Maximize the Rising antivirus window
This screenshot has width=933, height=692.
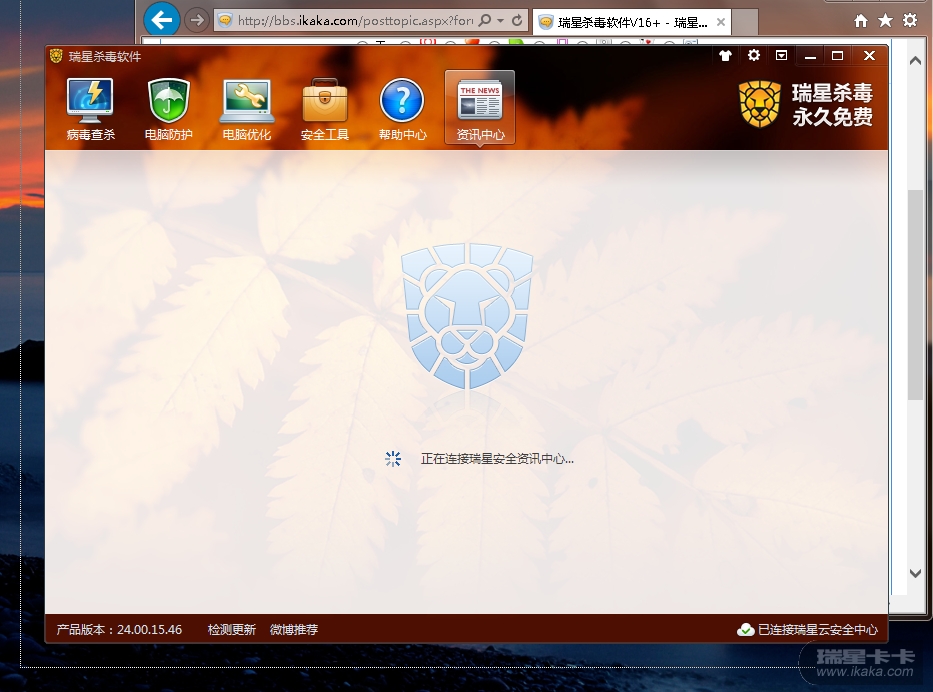(x=837, y=56)
